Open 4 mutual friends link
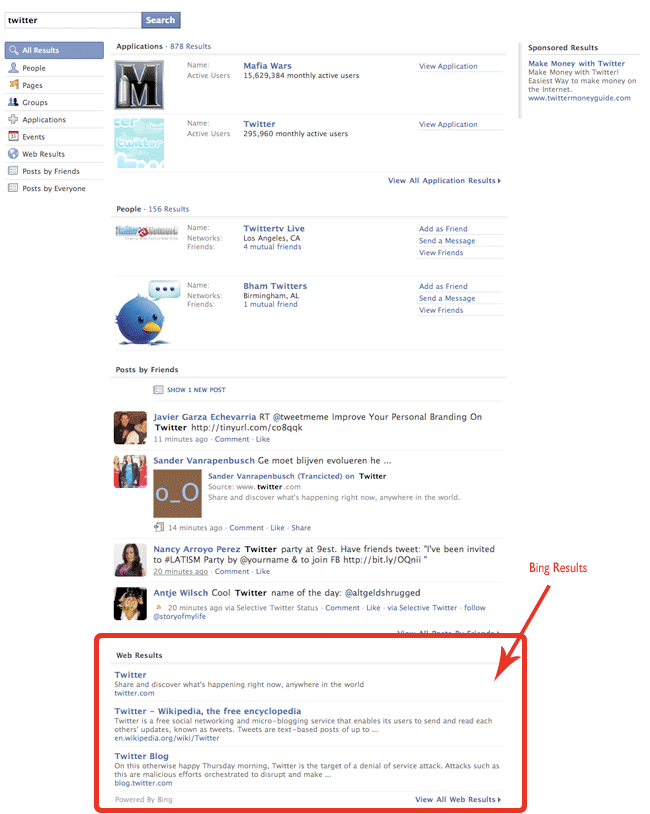This screenshot has width=650, height=814. (273, 247)
